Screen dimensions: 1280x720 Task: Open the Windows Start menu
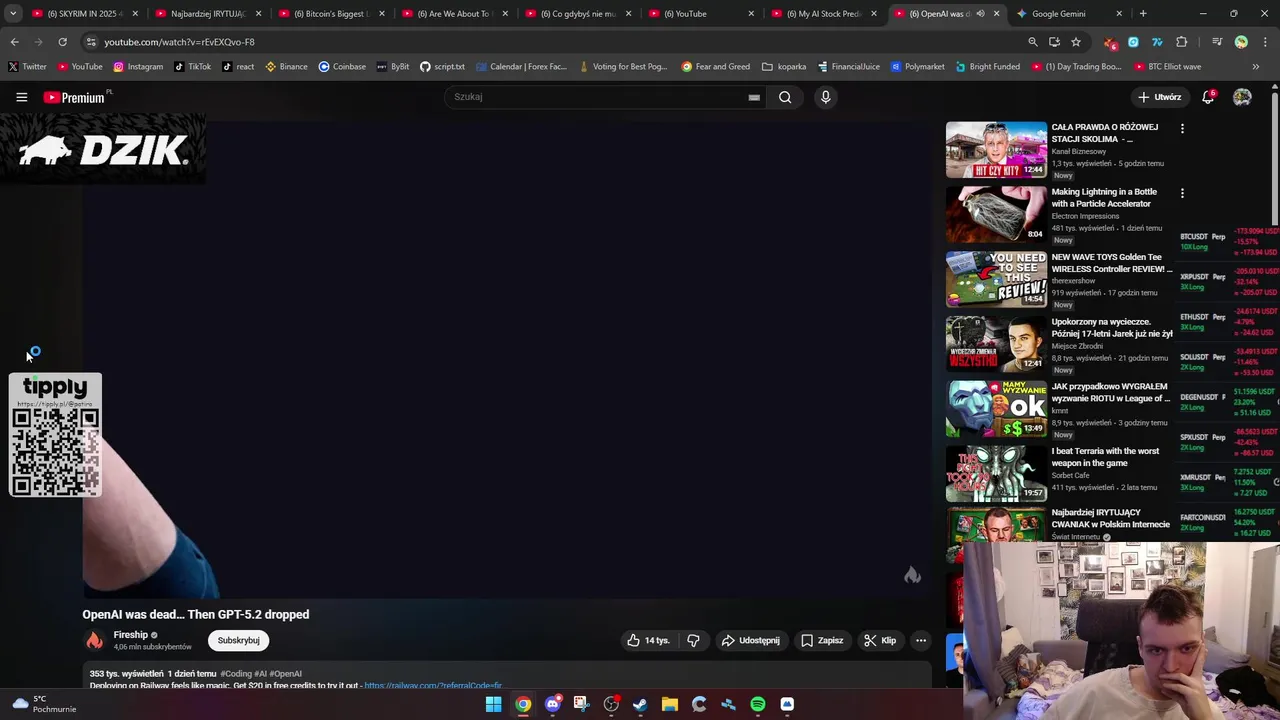coord(493,704)
